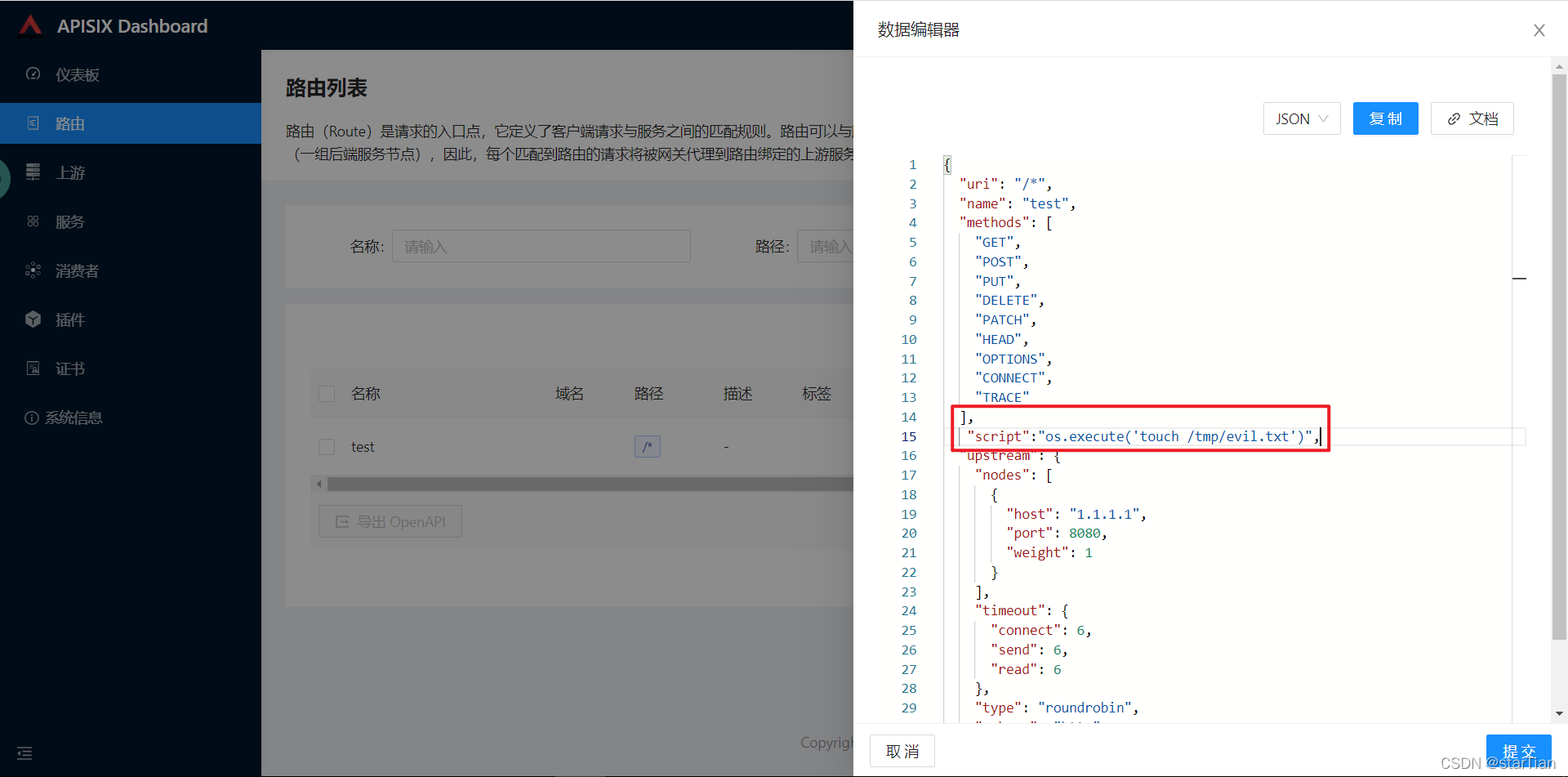
Task: Click the scroll-down arrow of drawer scrollbar
Action: click(x=1559, y=713)
